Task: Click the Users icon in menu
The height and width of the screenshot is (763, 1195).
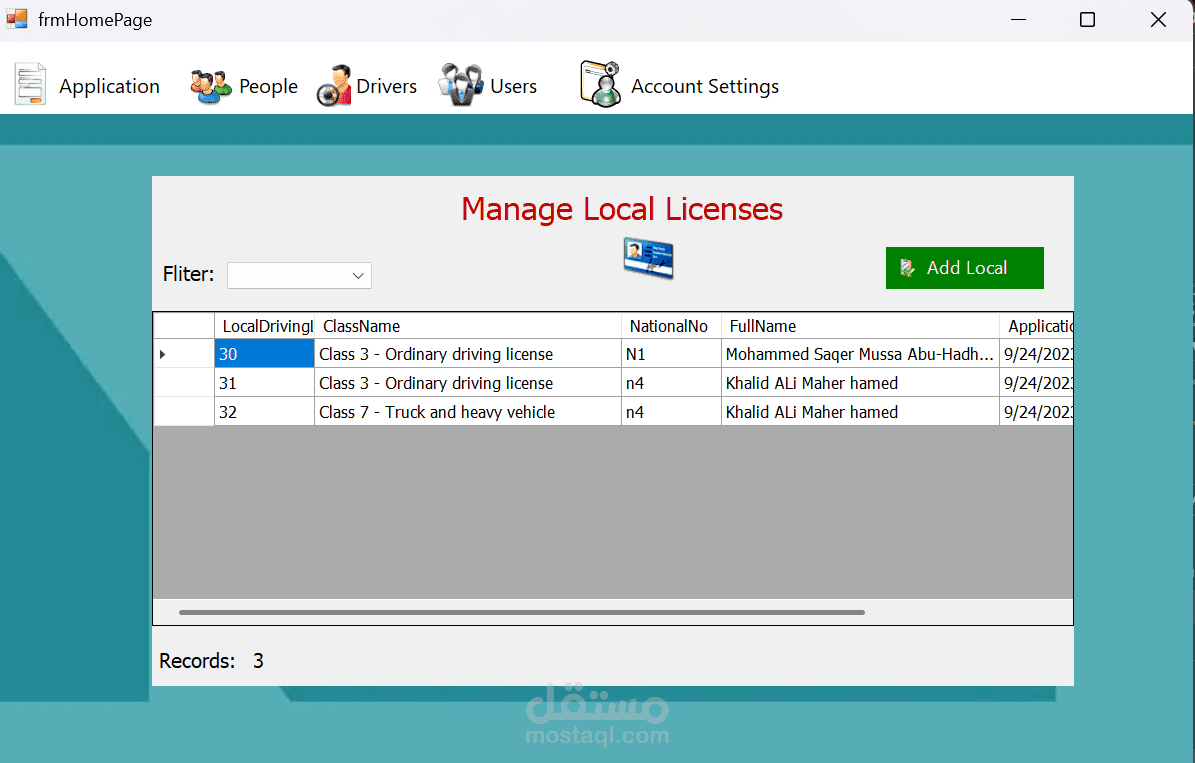Action: click(461, 86)
